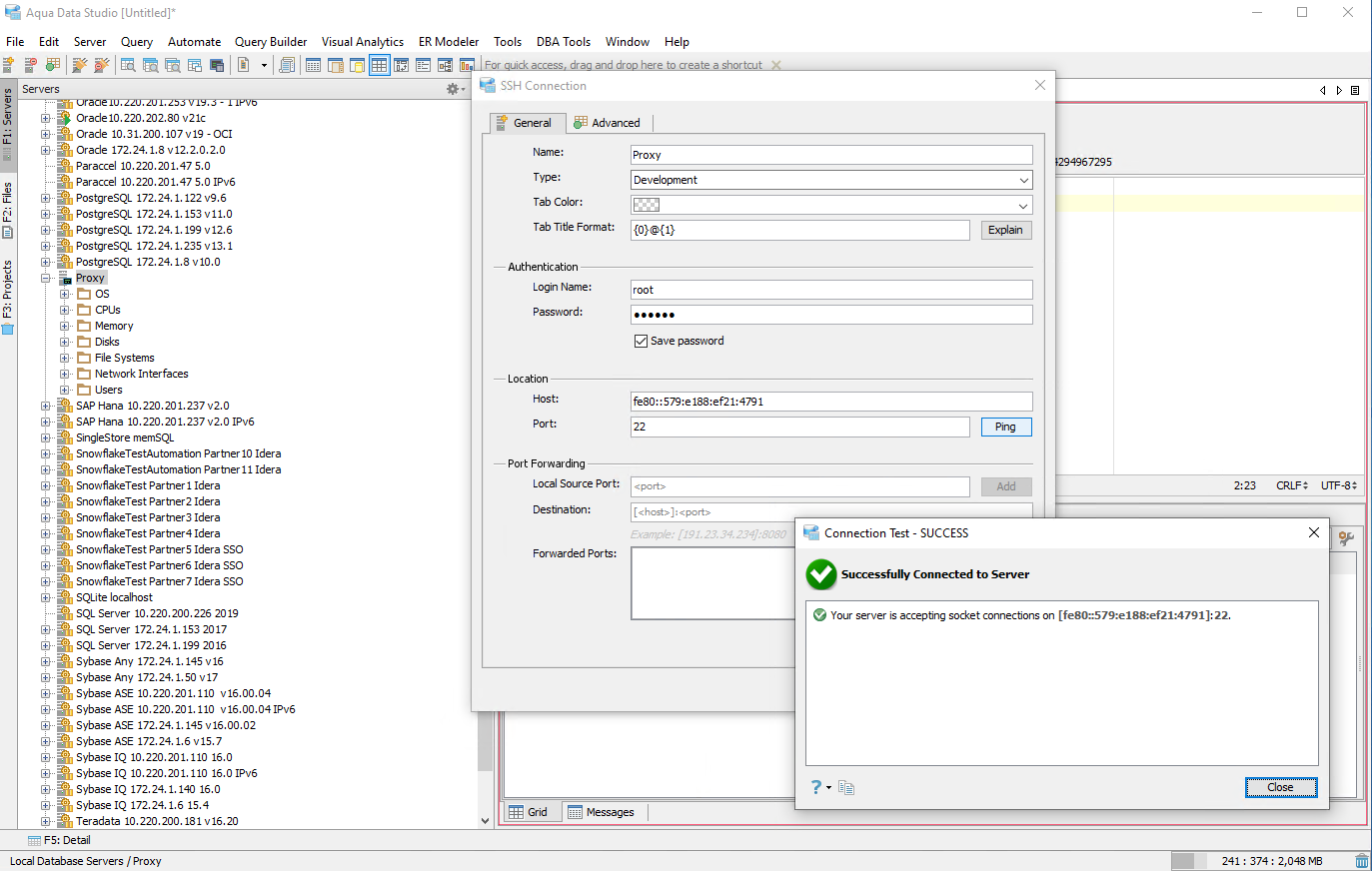Click the form view toolbar icon
The image size is (1372, 871).
(x=424, y=65)
